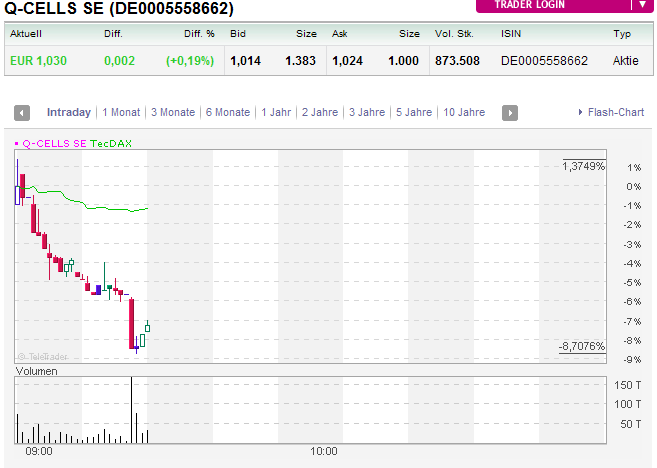This screenshot has height=468, width=657.
Task: Click the Vol. Stk. column header
Action: pyautogui.click(x=454, y=34)
